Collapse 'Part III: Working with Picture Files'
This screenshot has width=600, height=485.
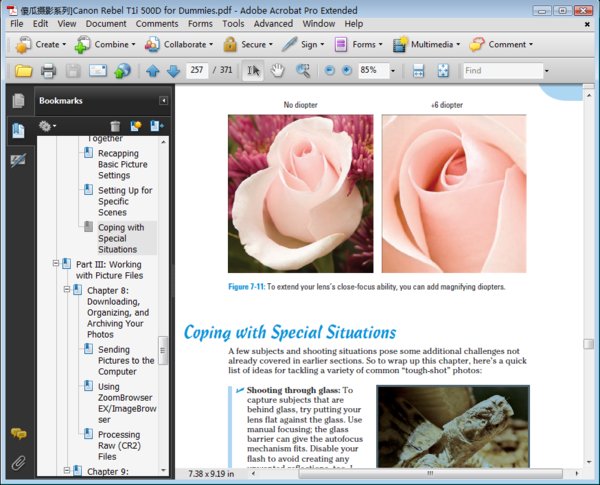pyautogui.click(x=55, y=263)
